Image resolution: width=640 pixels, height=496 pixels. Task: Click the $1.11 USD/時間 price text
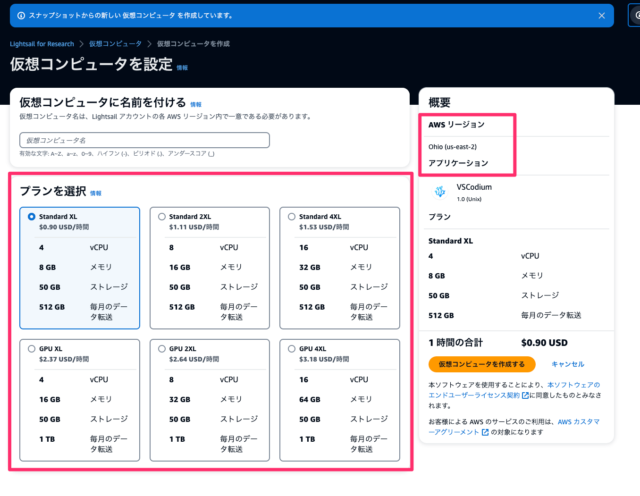[194, 227]
